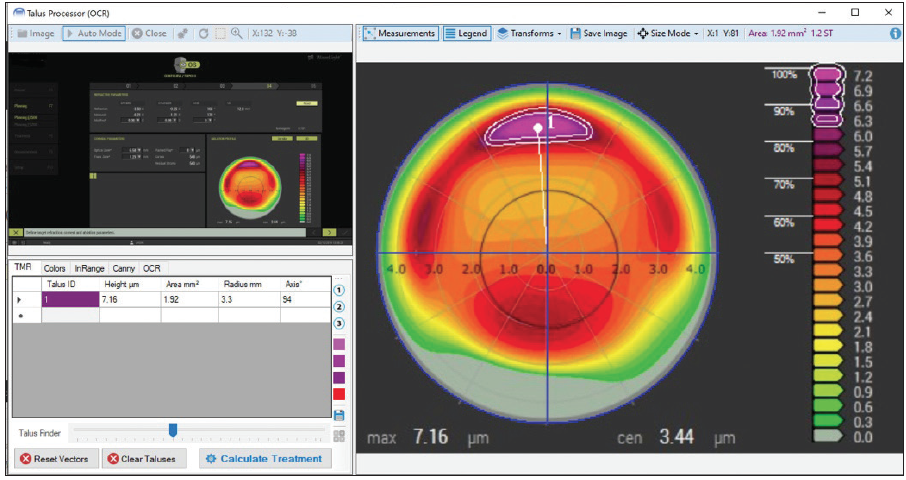Click the circled number 2 icon

tap(339, 307)
